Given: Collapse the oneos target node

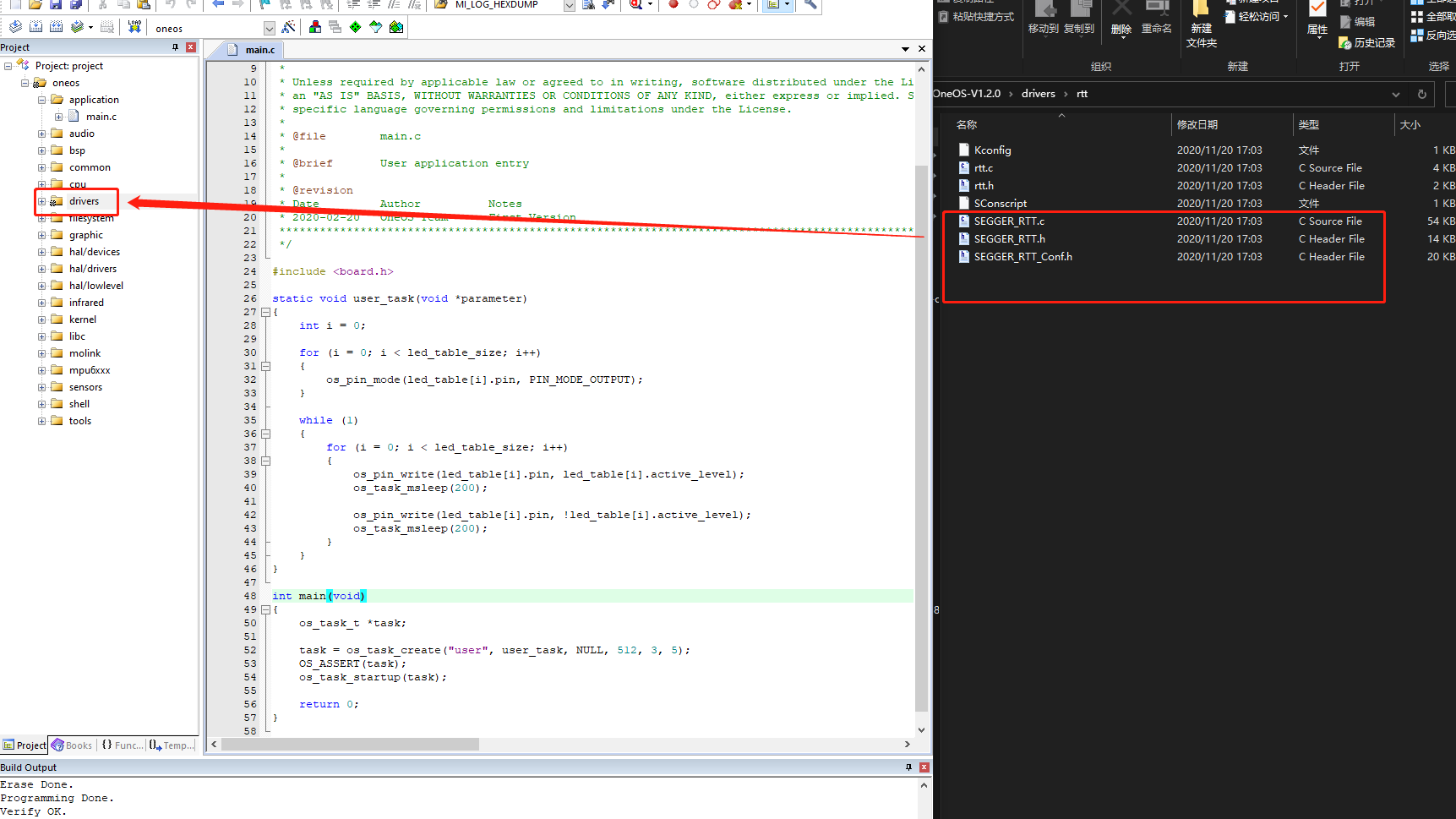Looking at the screenshot, I should tap(25, 83).
